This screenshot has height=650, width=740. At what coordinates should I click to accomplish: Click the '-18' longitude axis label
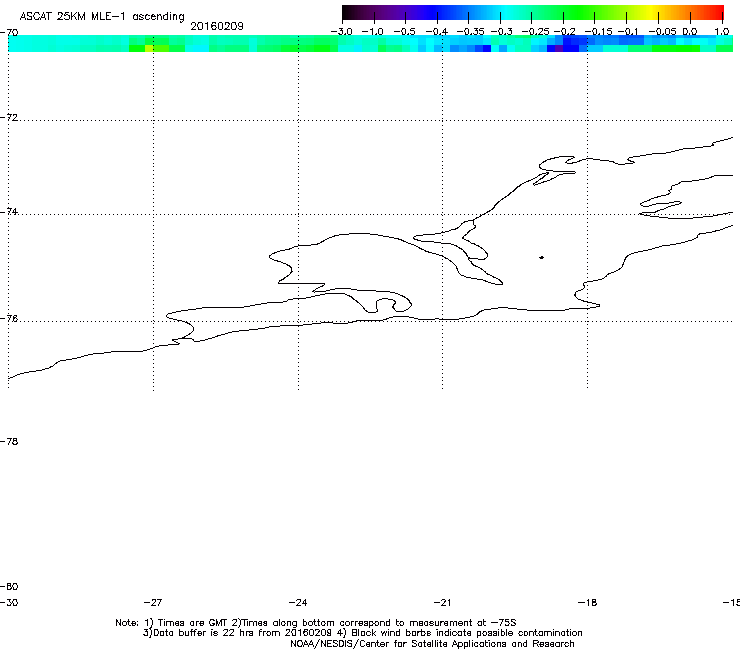pyautogui.click(x=587, y=602)
